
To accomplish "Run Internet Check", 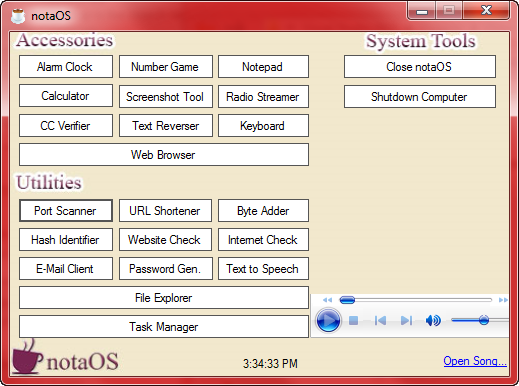I will pyautogui.click(x=263, y=240).
